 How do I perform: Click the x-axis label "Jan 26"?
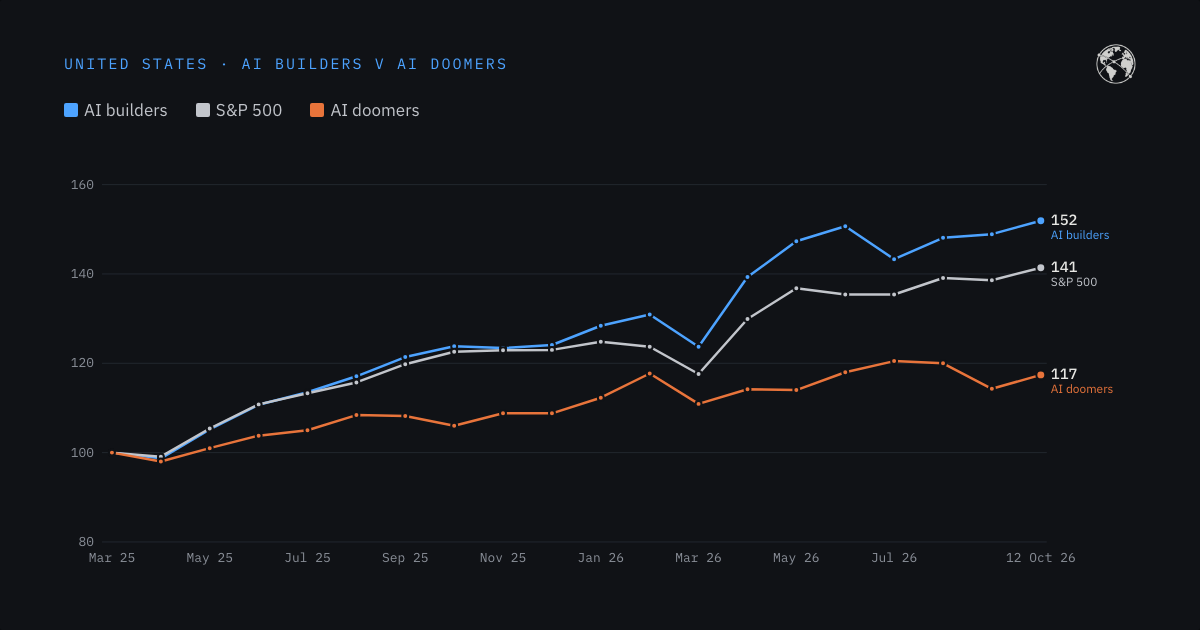601,558
